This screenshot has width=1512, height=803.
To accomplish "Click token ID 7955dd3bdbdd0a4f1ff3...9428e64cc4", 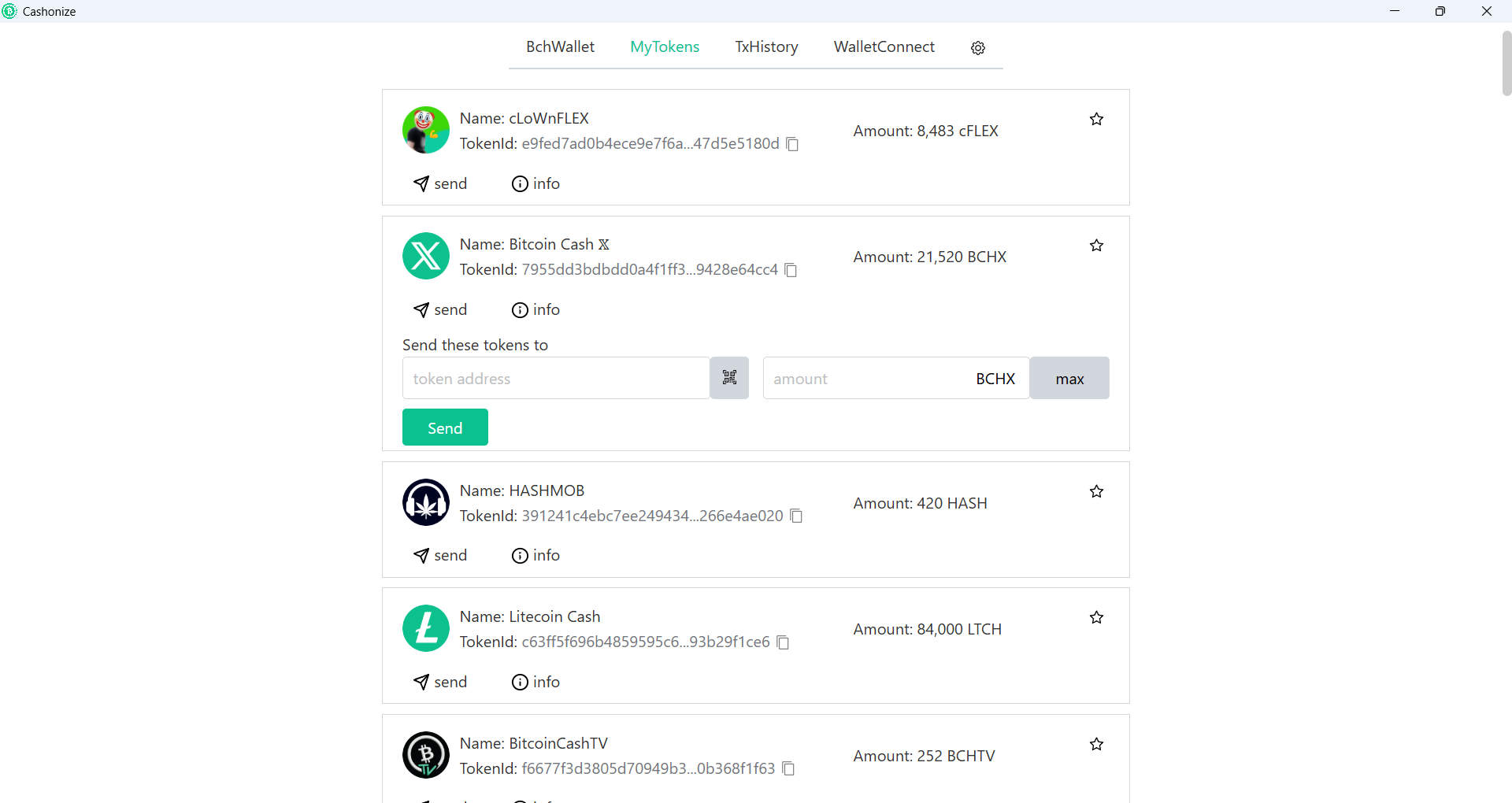I will point(650,269).
